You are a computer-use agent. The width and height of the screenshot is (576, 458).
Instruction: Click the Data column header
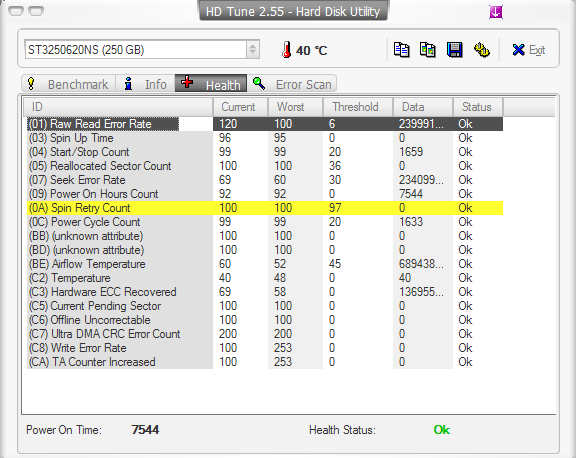click(423, 107)
